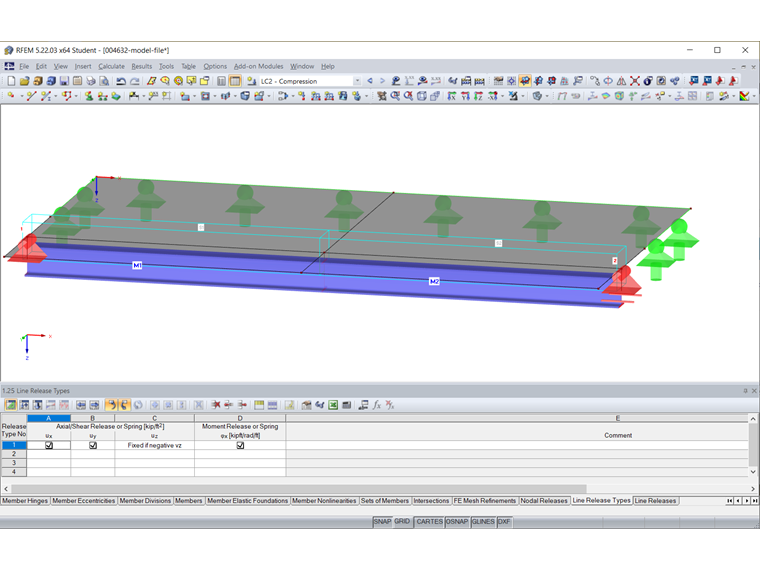The width and height of the screenshot is (760, 570).
Task: Toggle DXF in the status bar
Action: [504, 522]
